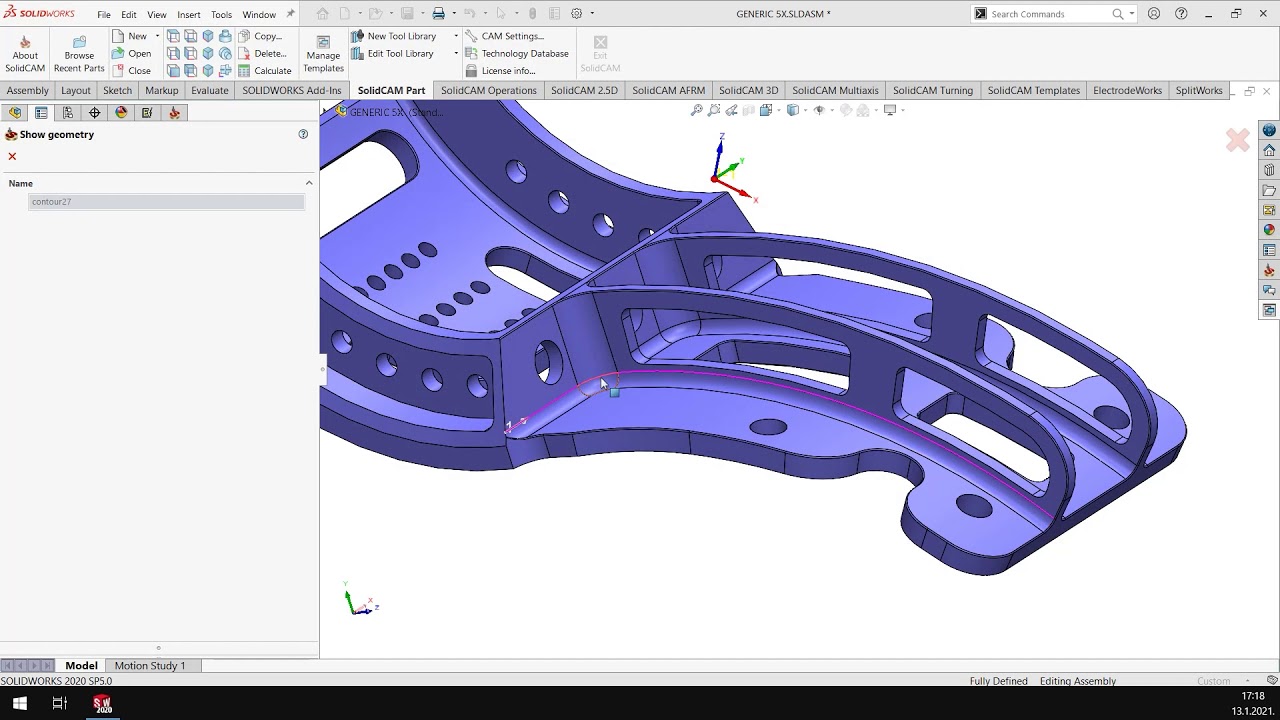Viewport: 1280px width, 720px height.
Task: Open DisplayManager color ball tab
Action: 121,113
